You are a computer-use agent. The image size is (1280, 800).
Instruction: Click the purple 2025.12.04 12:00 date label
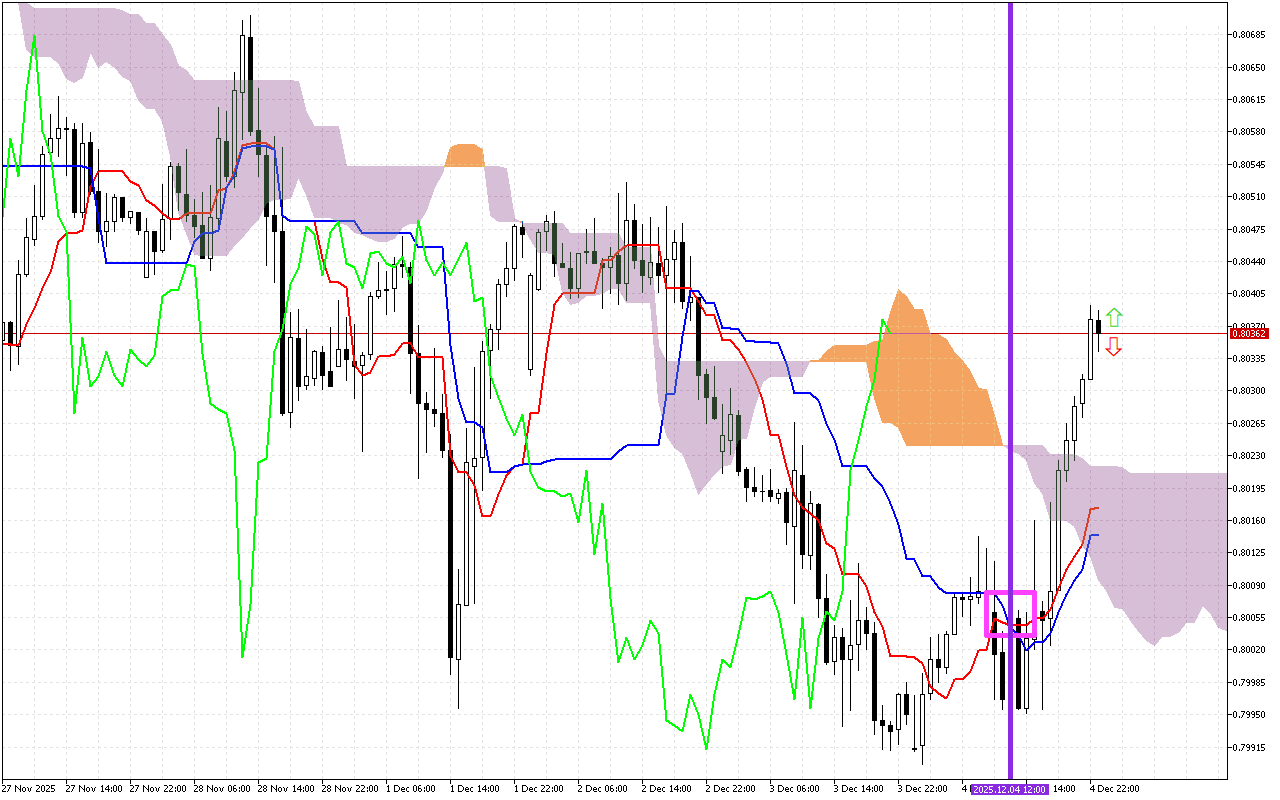pyautogui.click(x=1009, y=789)
